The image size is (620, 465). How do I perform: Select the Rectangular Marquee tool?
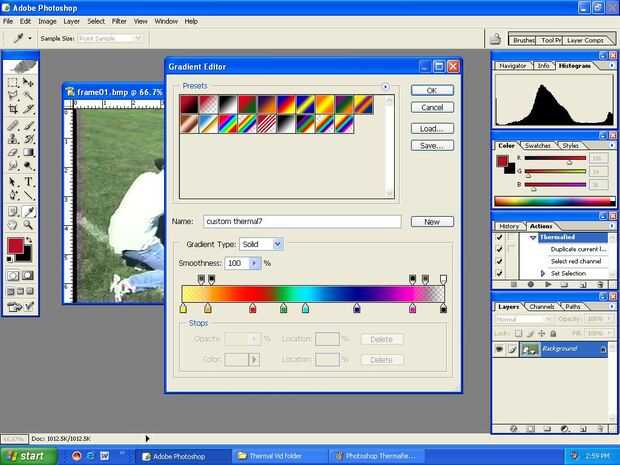pos(13,83)
